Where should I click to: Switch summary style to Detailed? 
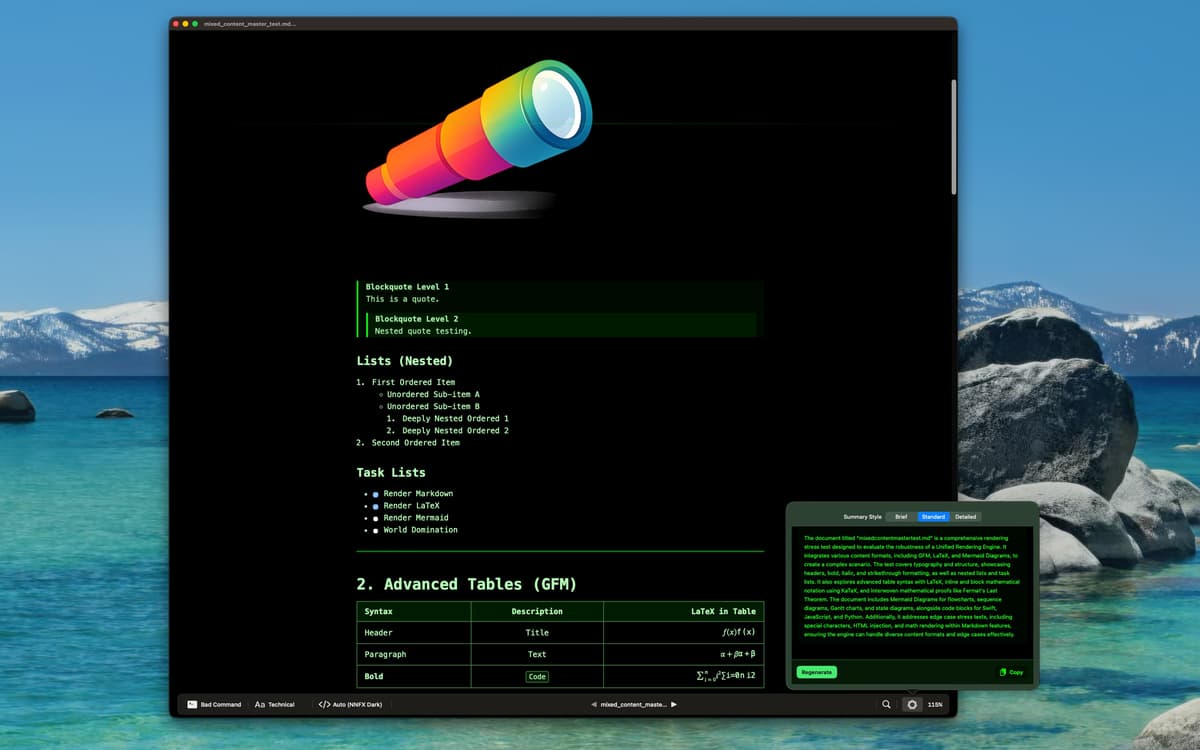click(965, 517)
